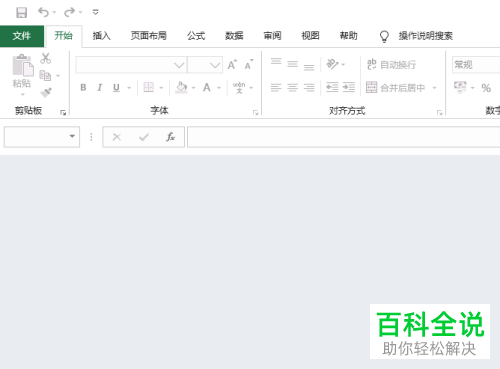Screen dimensions: 500x369
Task: Open Customize Quick Access Toolbar dropdown
Action: (96, 12)
